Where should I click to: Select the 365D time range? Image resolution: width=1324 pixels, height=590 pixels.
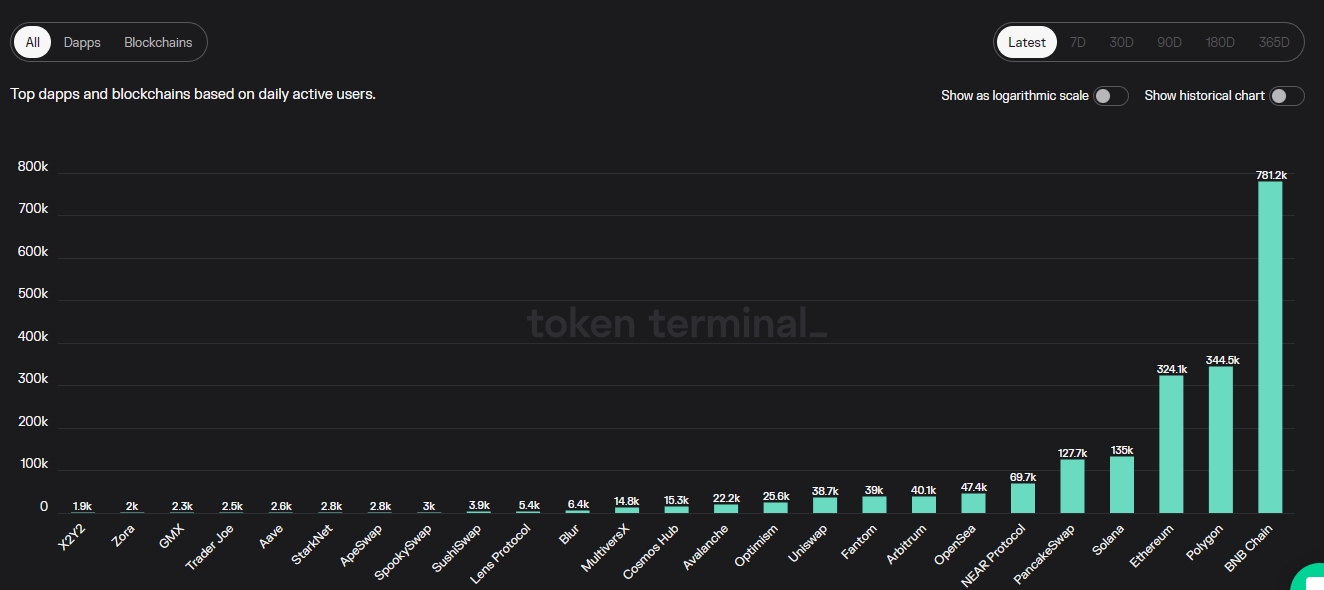click(1274, 43)
